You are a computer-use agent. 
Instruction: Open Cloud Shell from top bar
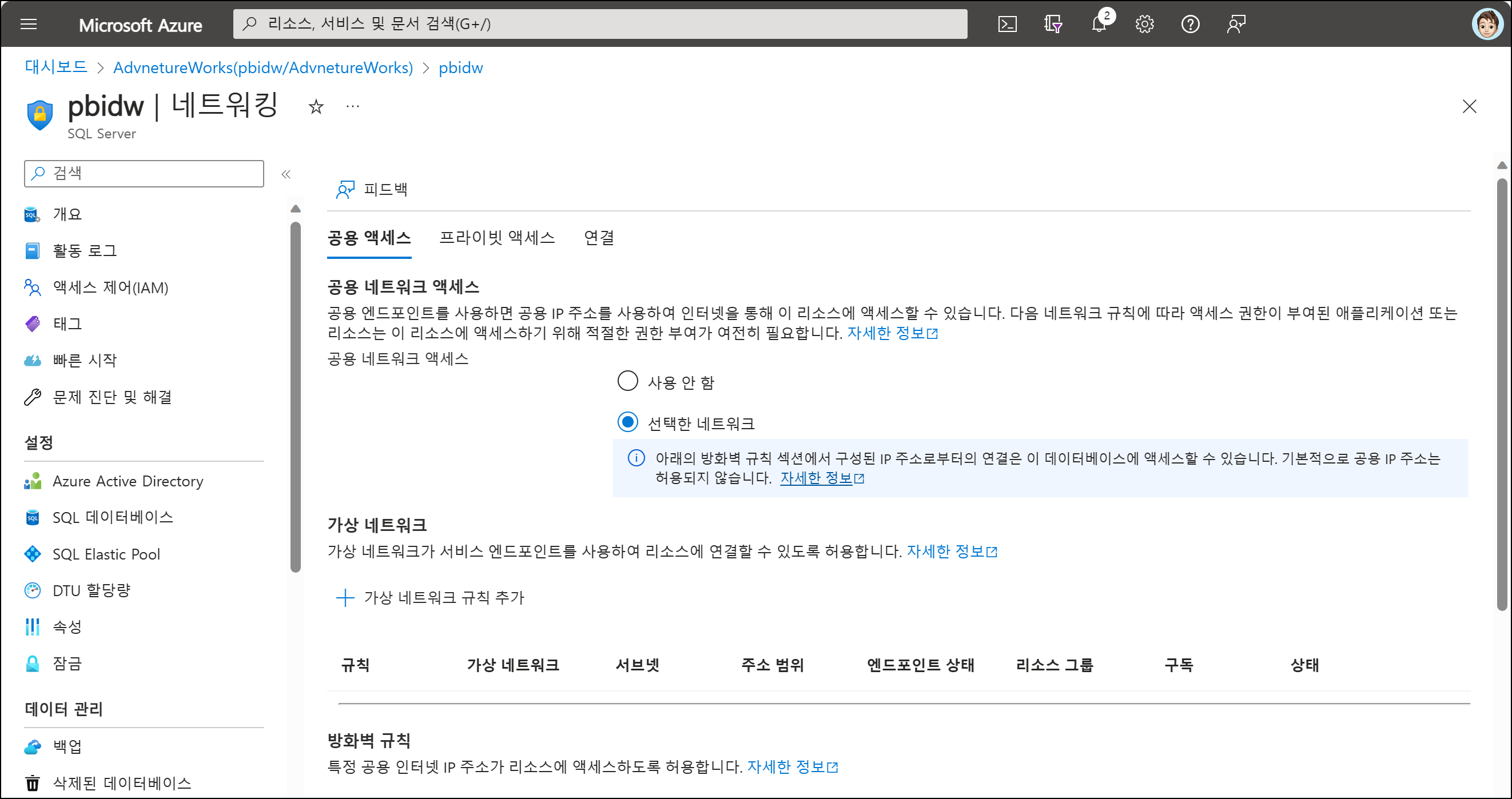pyautogui.click(x=1007, y=24)
